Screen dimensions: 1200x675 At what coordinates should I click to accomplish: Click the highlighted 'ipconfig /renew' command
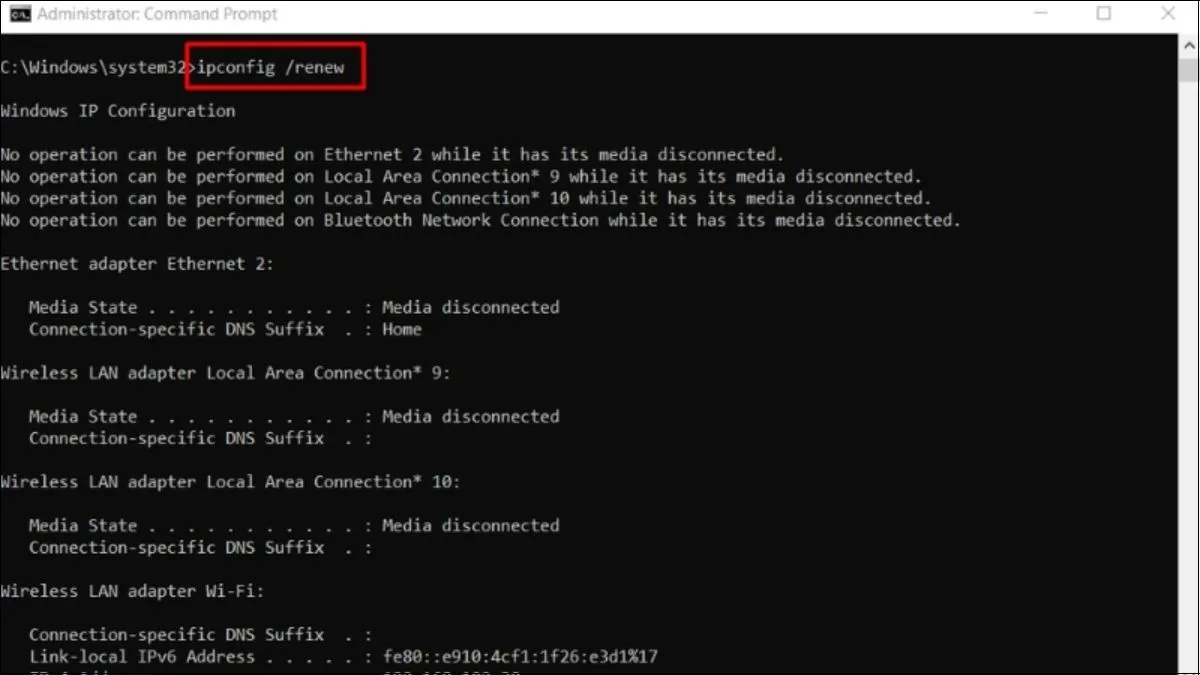[274, 67]
